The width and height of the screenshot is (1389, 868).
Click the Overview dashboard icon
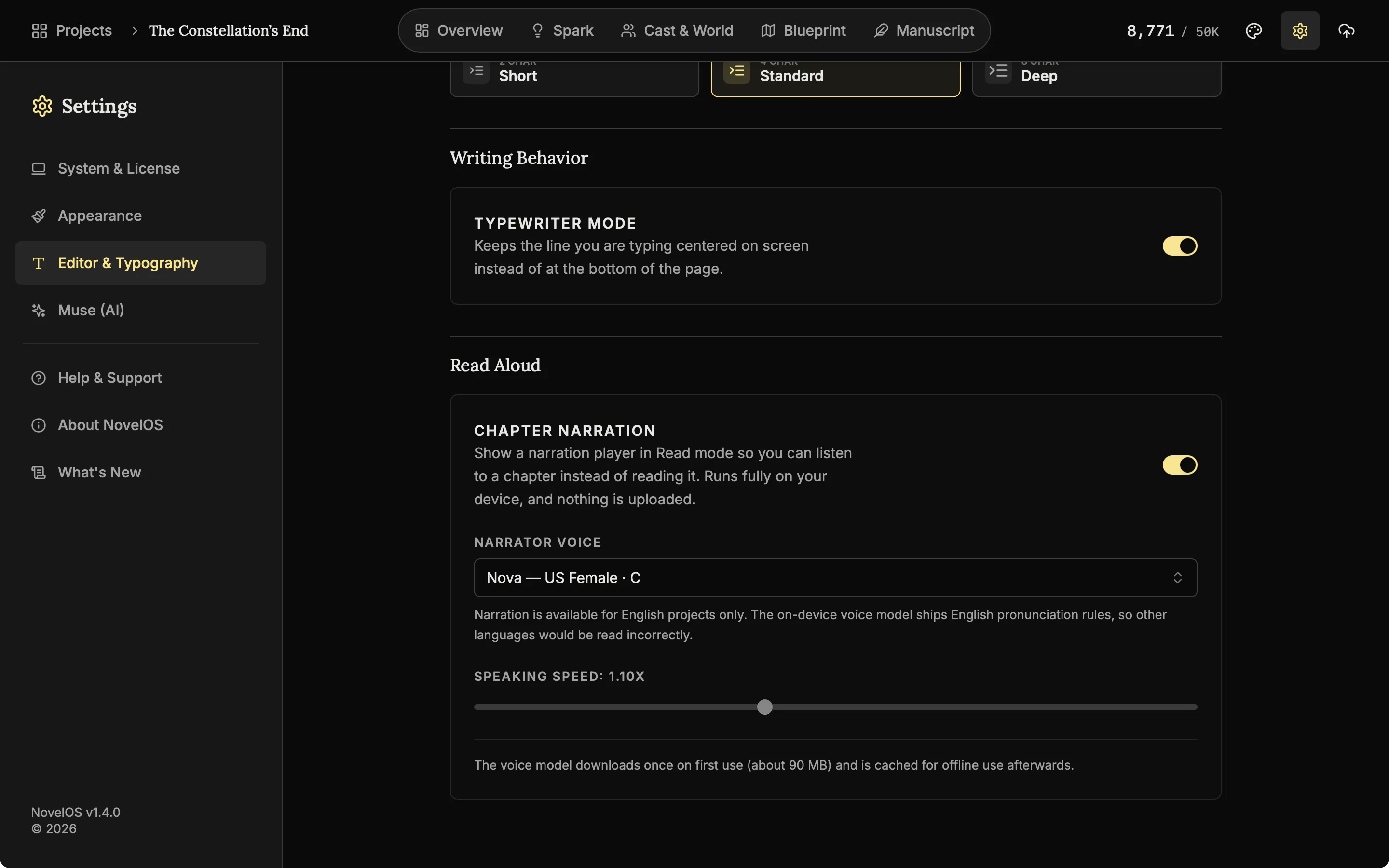[422, 30]
